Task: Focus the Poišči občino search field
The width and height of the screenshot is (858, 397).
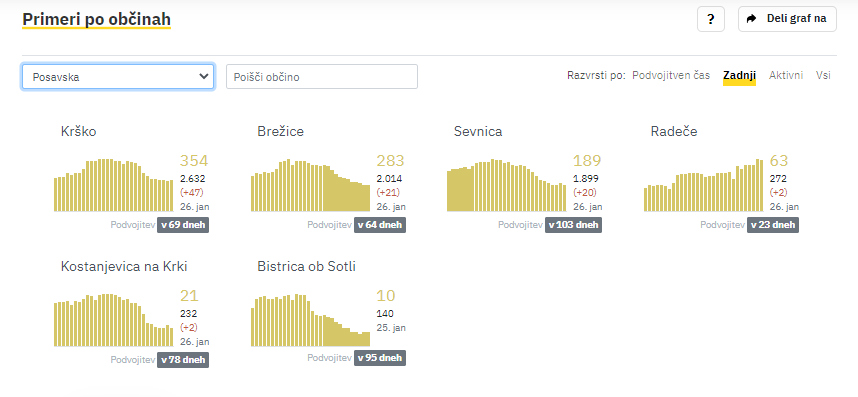Action: 322,77
